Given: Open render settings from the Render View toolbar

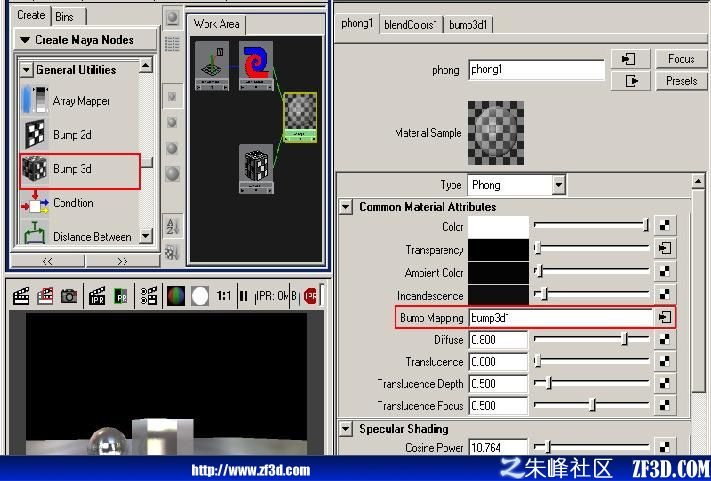Looking at the screenshot, I should point(149,296).
